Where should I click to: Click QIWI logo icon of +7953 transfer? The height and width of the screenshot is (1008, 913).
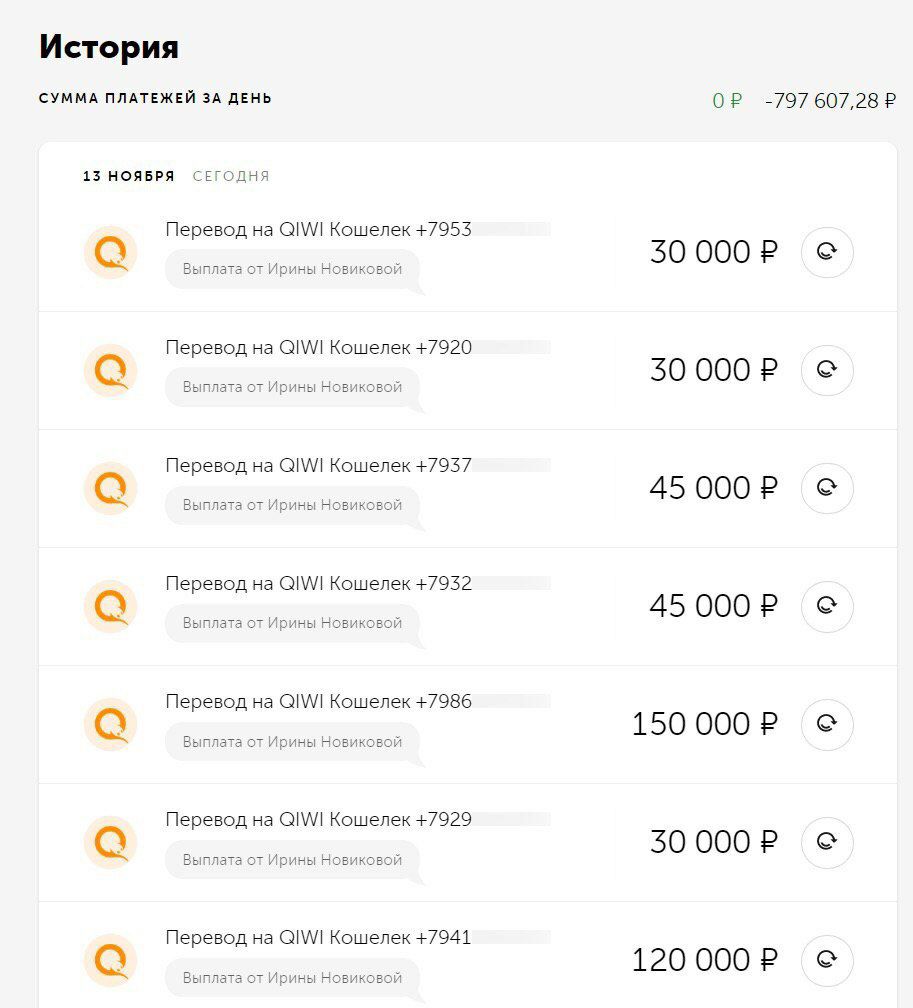111,252
